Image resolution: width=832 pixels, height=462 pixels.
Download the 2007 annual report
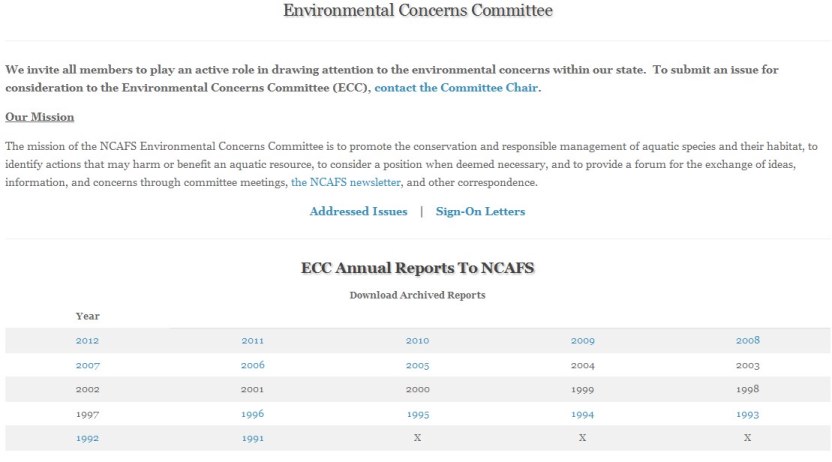(88, 365)
